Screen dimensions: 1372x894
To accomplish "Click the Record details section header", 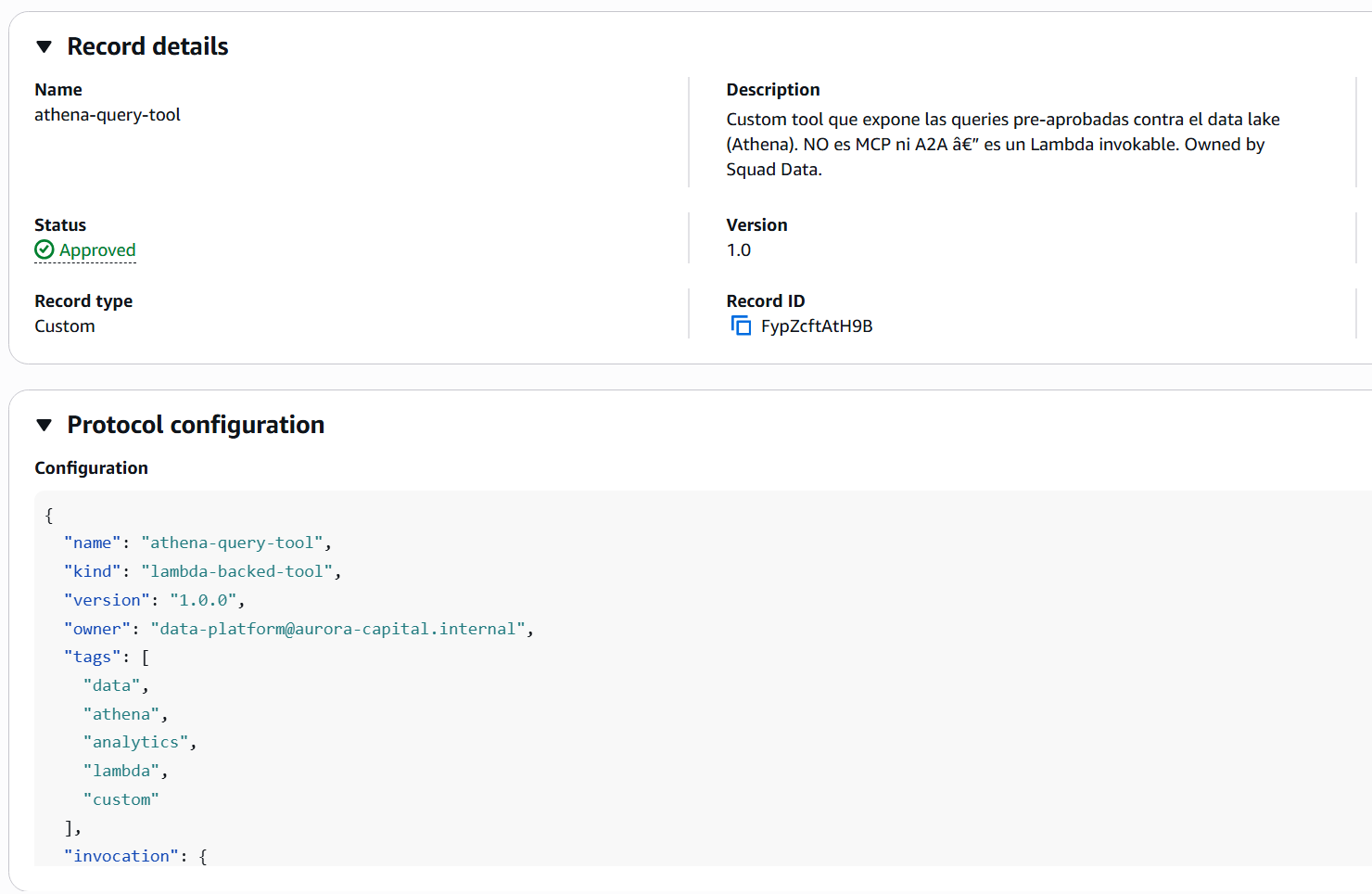I will tap(146, 45).
